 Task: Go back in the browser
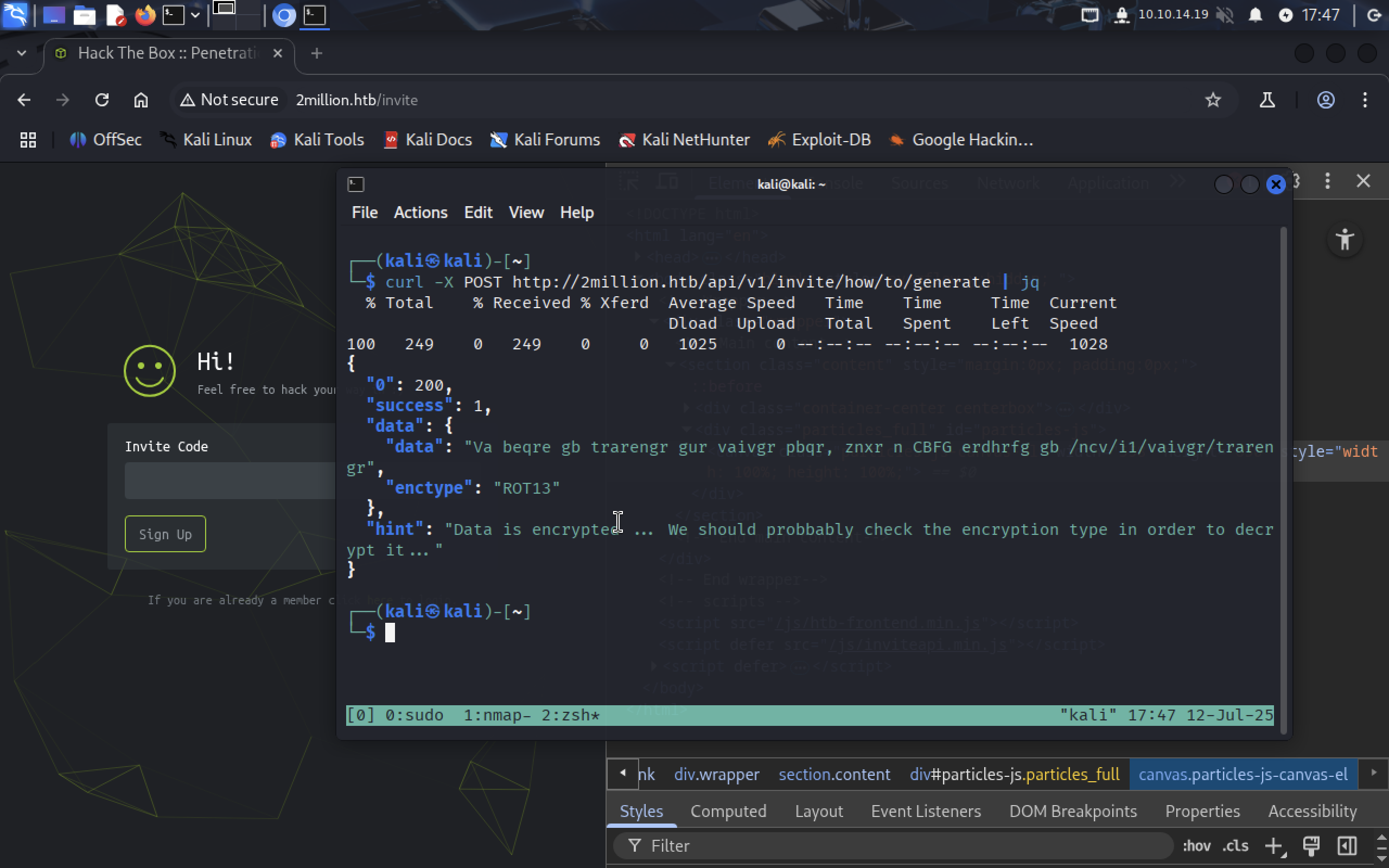(24, 100)
